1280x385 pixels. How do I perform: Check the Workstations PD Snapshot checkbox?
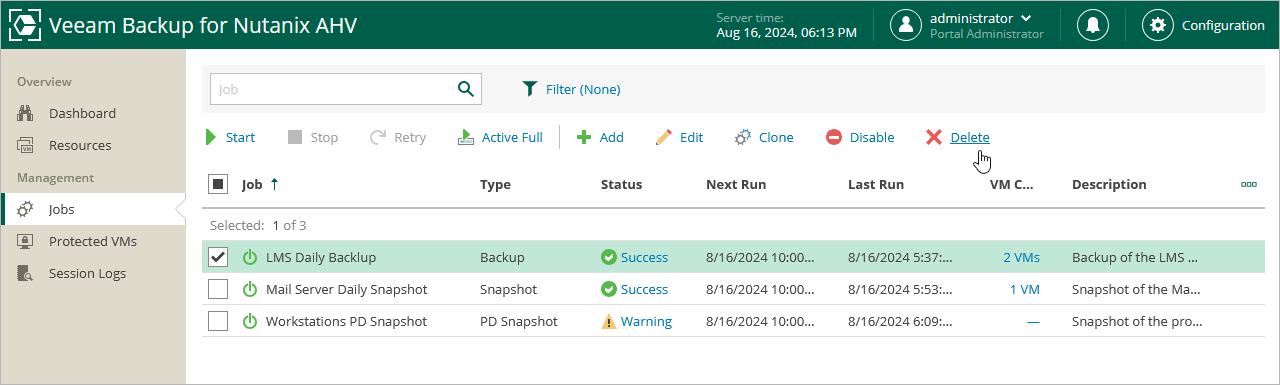coord(218,321)
